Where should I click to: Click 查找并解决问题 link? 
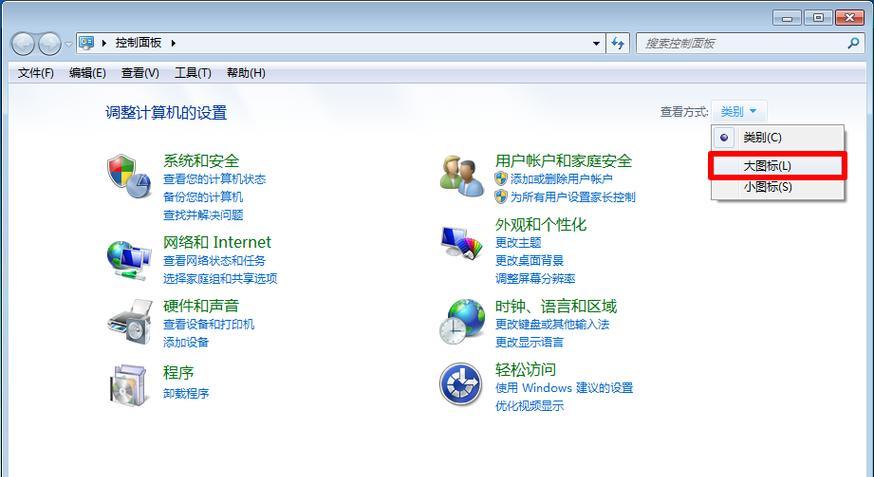coord(203,215)
